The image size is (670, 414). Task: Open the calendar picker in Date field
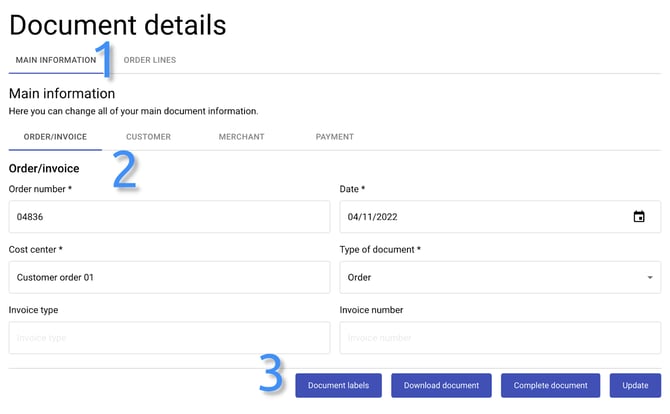pos(639,217)
